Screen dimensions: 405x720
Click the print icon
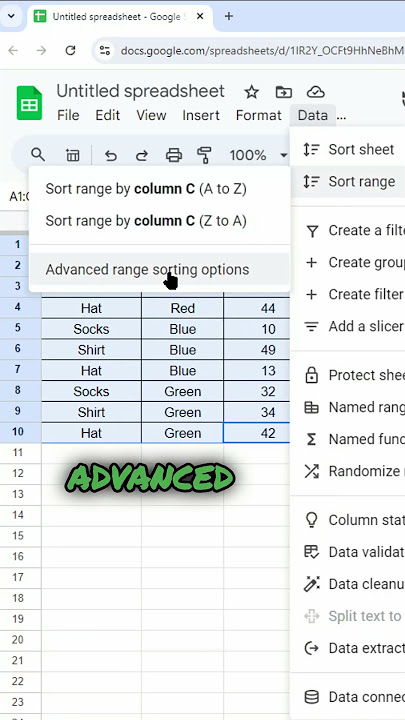(174, 156)
